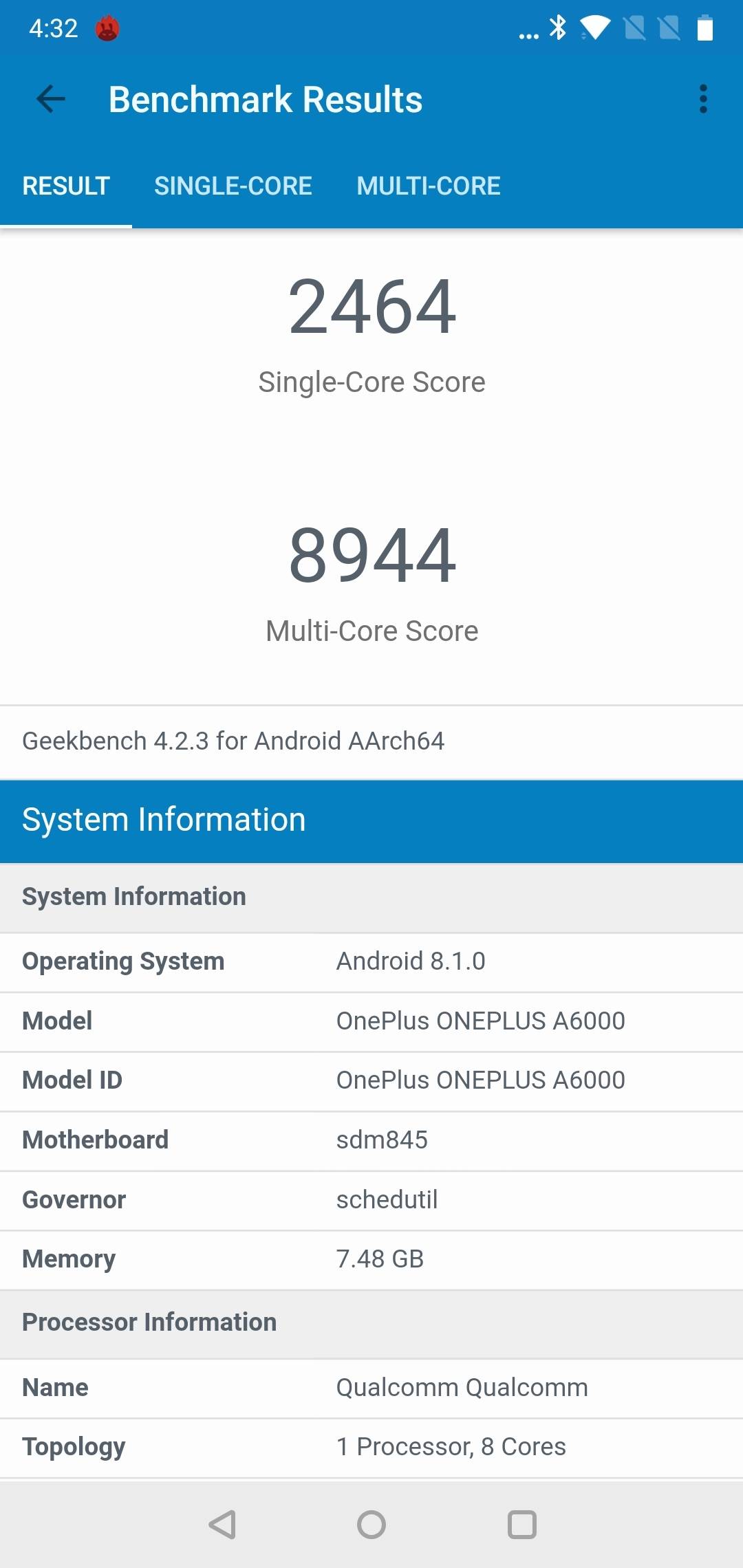This screenshot has width=743, height=1568.
Task: Switch to the MULTI-CORE tab
Action: 429,186
